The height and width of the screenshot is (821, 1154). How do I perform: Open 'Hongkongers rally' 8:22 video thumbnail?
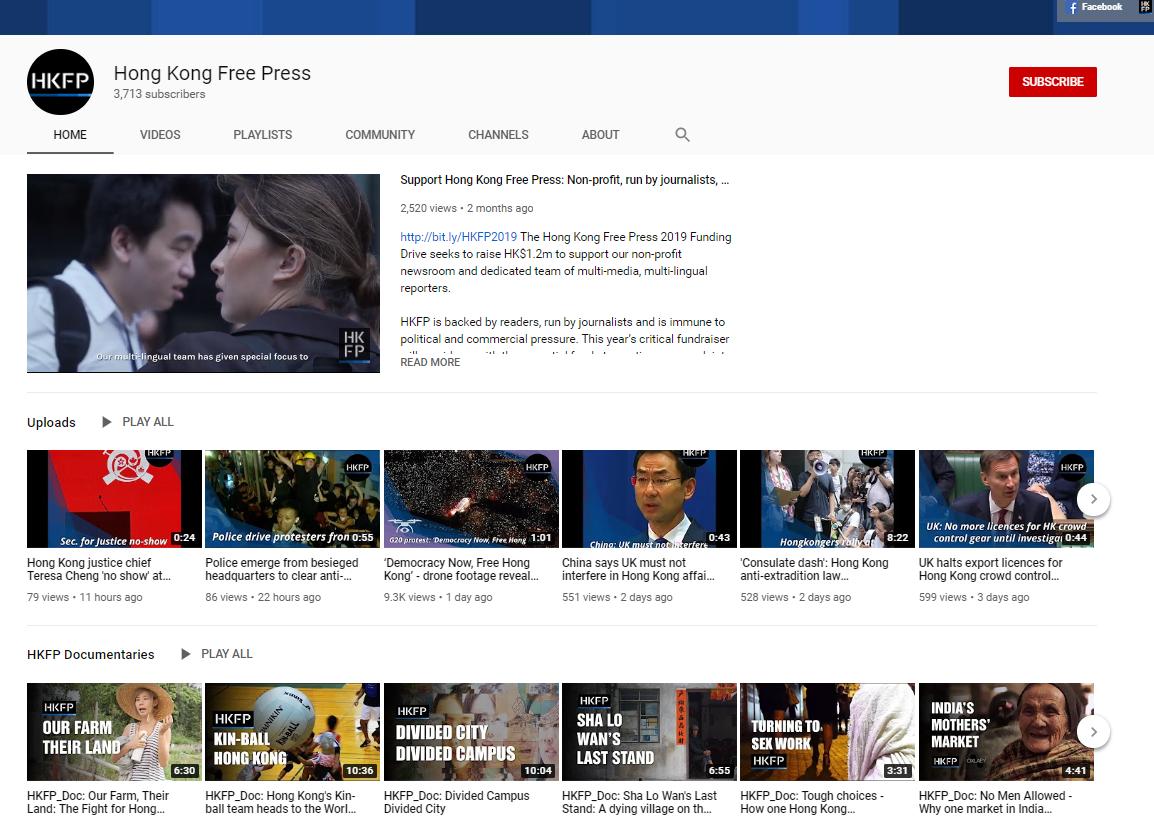point(827,499)
